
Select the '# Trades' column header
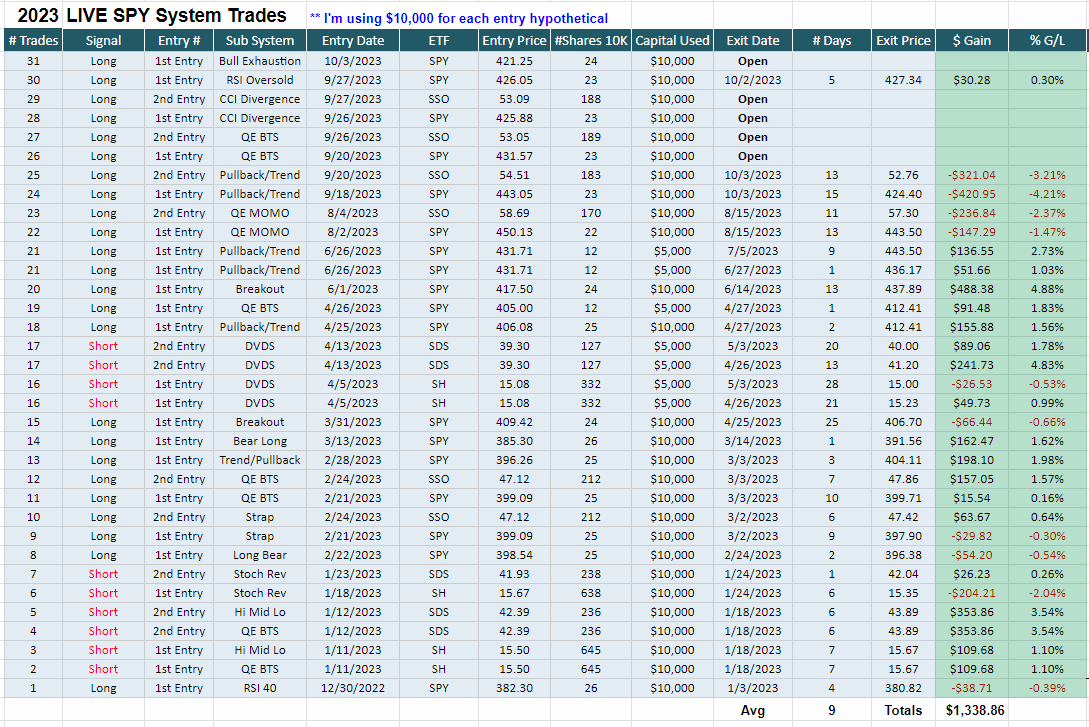click(x=33, y=41)
